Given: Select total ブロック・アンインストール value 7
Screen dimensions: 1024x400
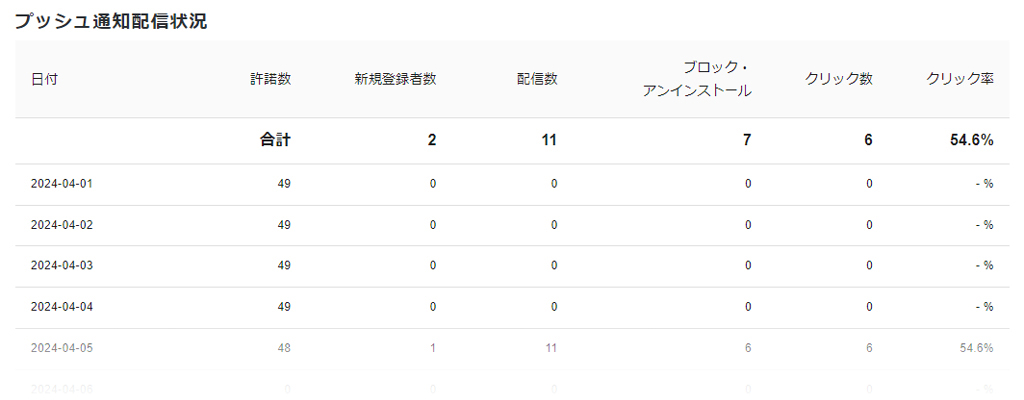Looking at the screenshot, I should 747,140.
